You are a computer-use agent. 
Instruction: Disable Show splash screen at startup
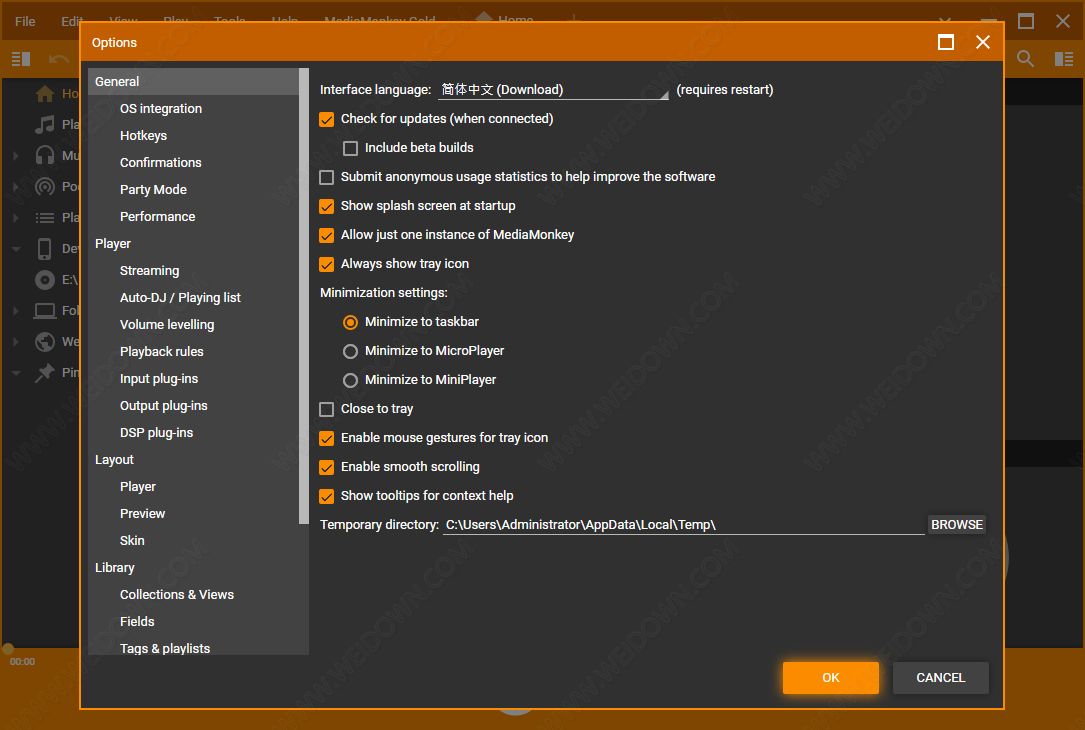pyautogui.click(x=327, y=206)
